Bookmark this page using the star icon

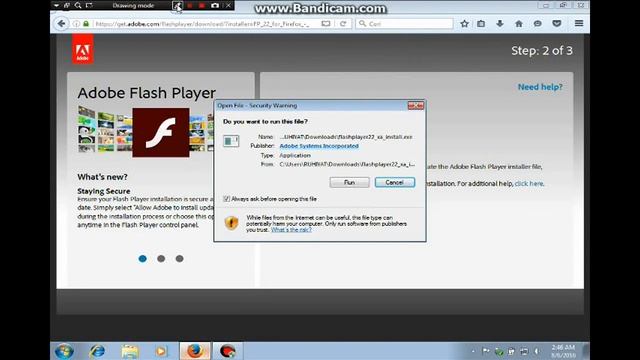pos(464,24)
